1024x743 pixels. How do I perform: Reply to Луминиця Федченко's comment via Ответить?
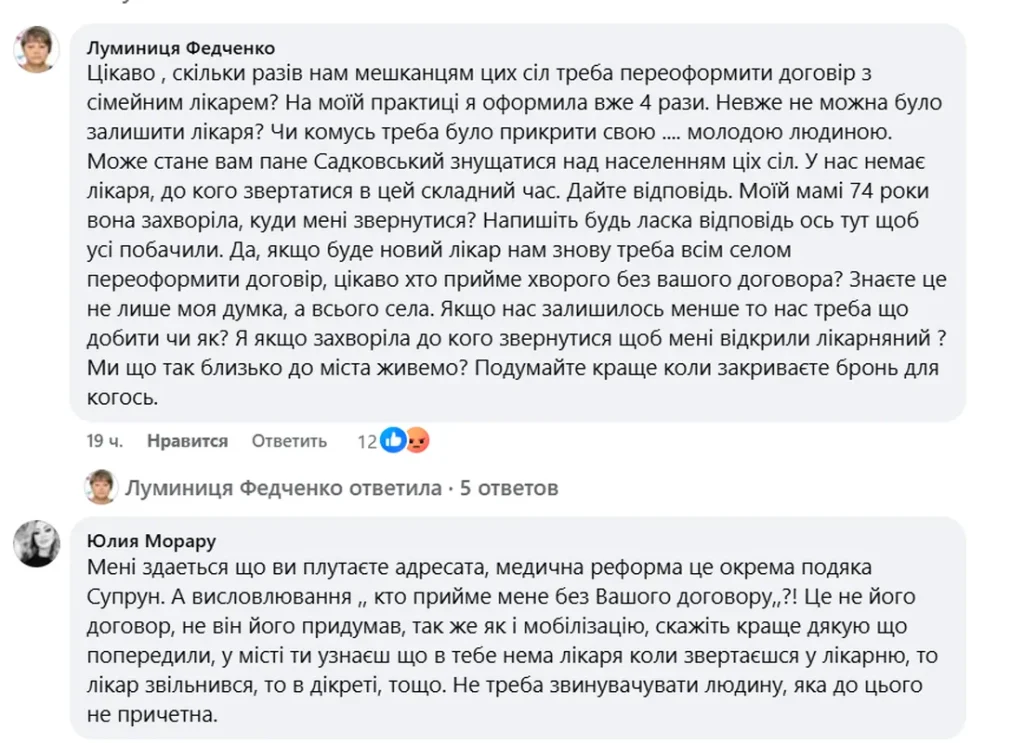coord(289,441)
